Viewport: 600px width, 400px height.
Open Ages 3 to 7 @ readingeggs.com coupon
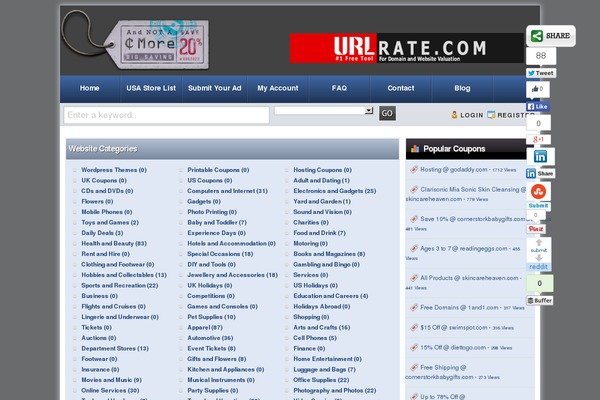click(x=463, y=248)
